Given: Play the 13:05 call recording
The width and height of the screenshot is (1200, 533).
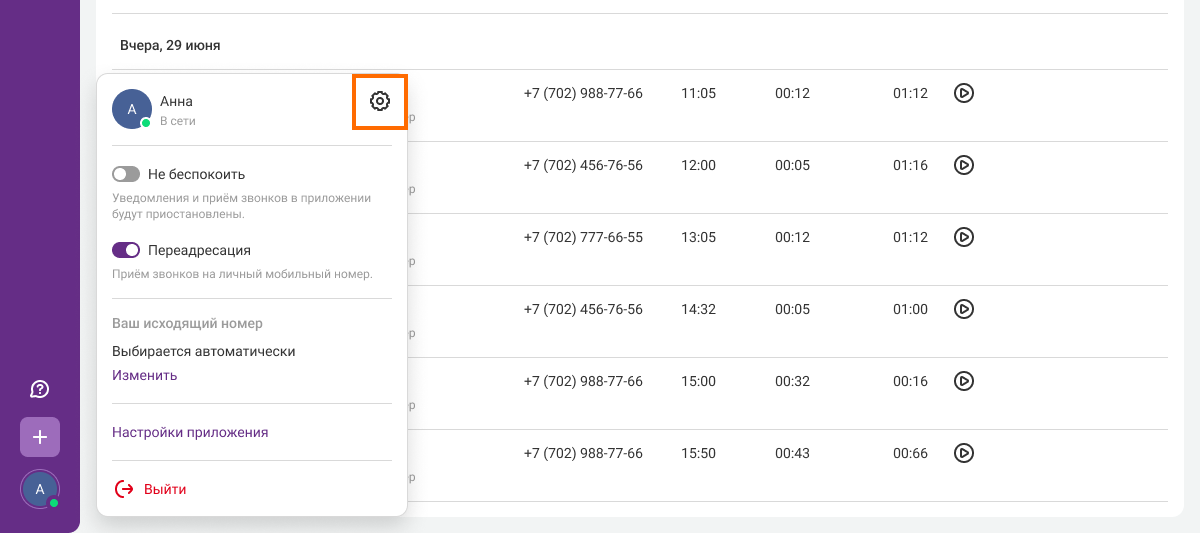Looking at the screenshot, I should click(963, 237).
